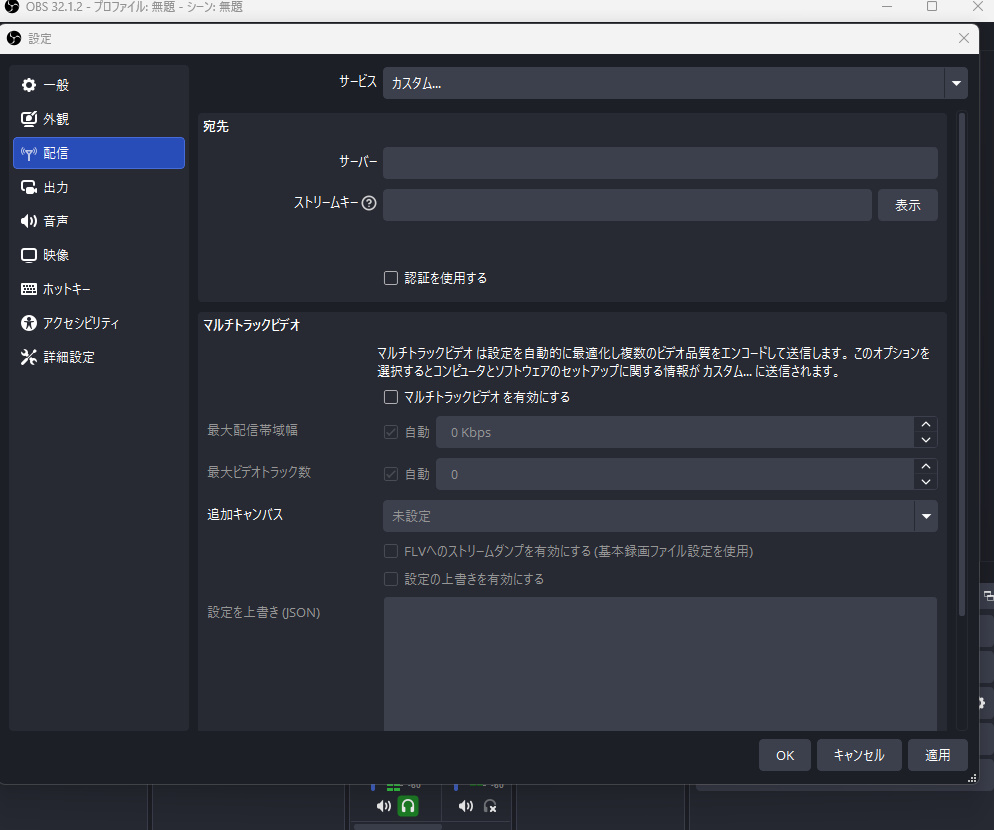Switch to the 出力 settings category
The height and width of the screenshot is (830, 994).
click(x=99, y=187)
